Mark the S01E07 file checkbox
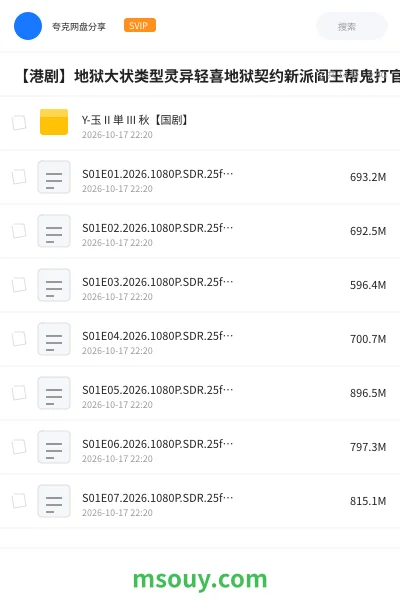Image resolution: width=400 pixels, height=600 pixels. pyautogui.click(x=19, y=501)
